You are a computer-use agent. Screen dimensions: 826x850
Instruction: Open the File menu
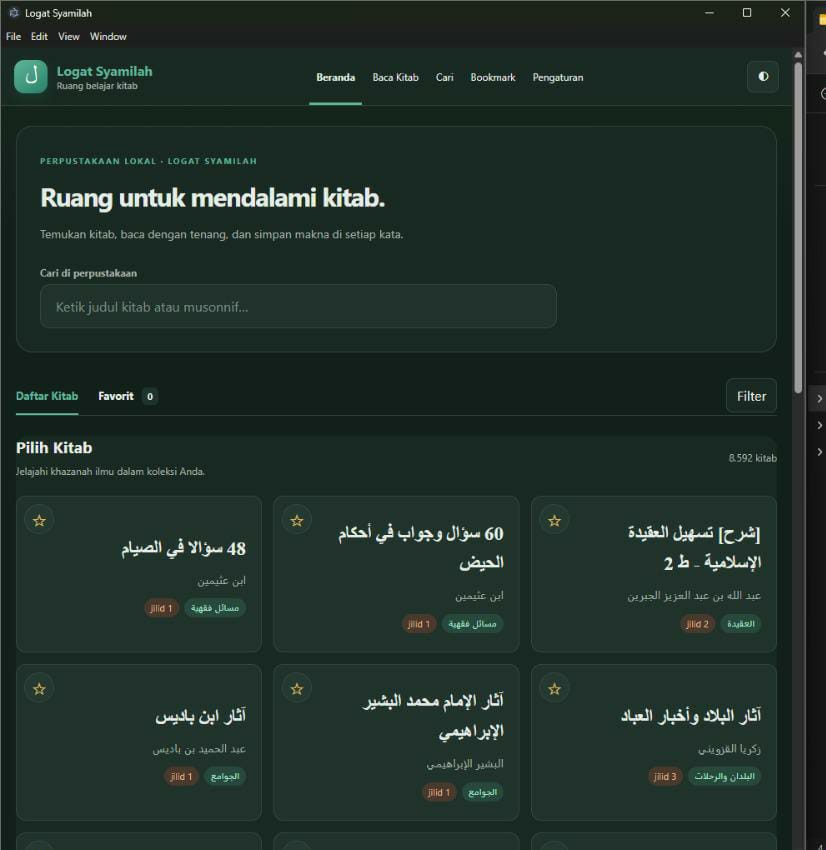14,36
